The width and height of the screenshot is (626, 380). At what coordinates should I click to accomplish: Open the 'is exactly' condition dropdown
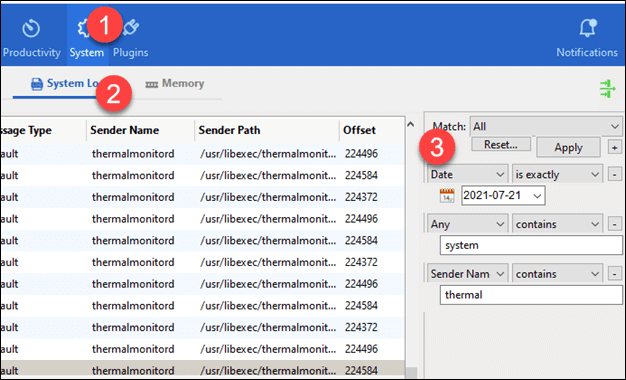[x=557, y=174]
